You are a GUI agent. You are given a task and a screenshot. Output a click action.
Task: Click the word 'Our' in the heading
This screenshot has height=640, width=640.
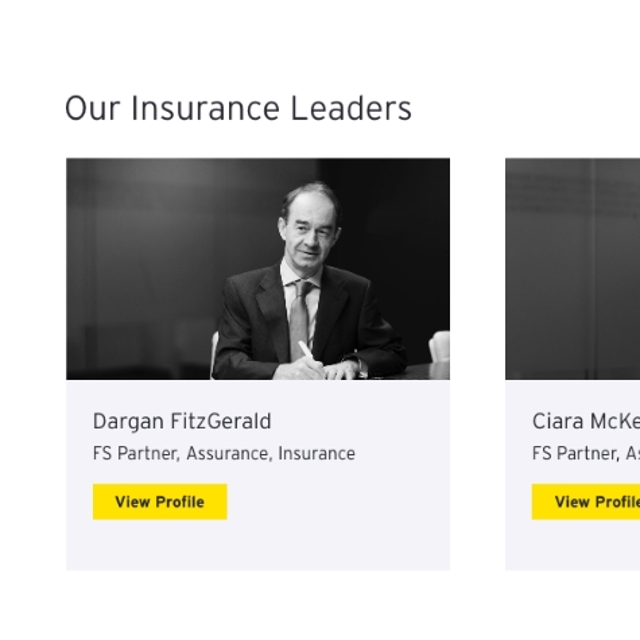point(92,108)
